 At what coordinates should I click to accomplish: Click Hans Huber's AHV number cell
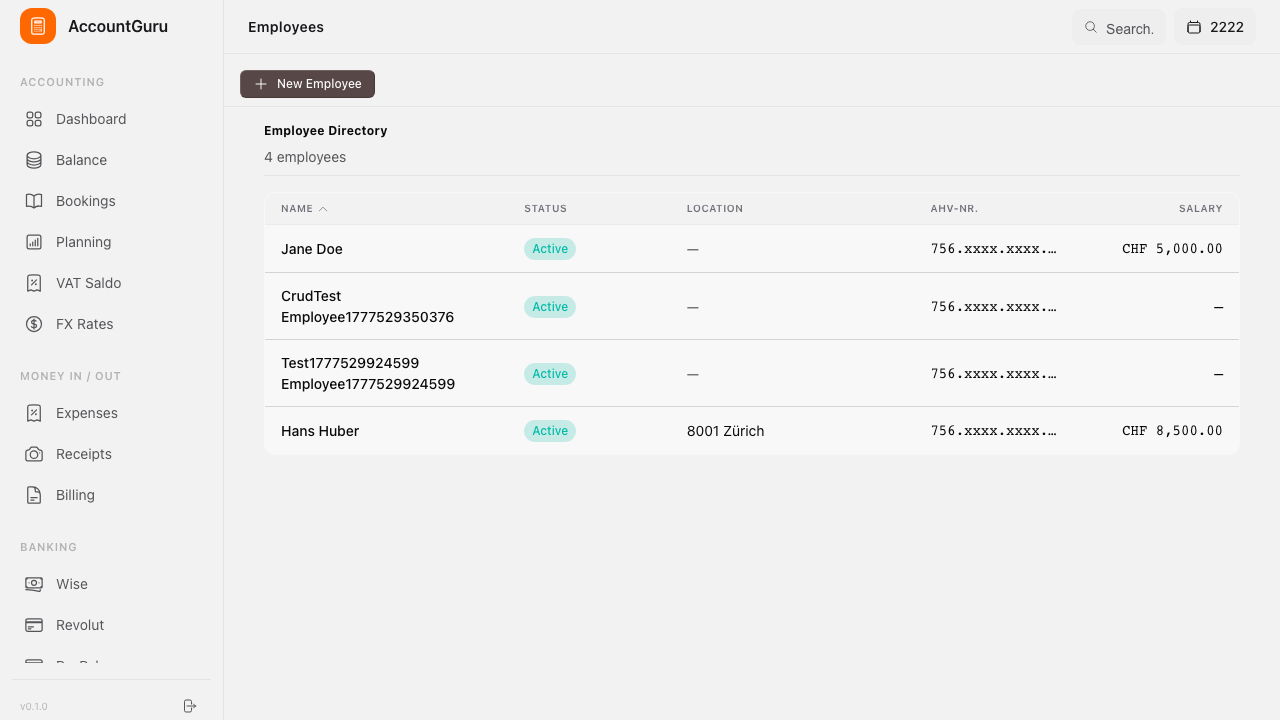(994, 431)
